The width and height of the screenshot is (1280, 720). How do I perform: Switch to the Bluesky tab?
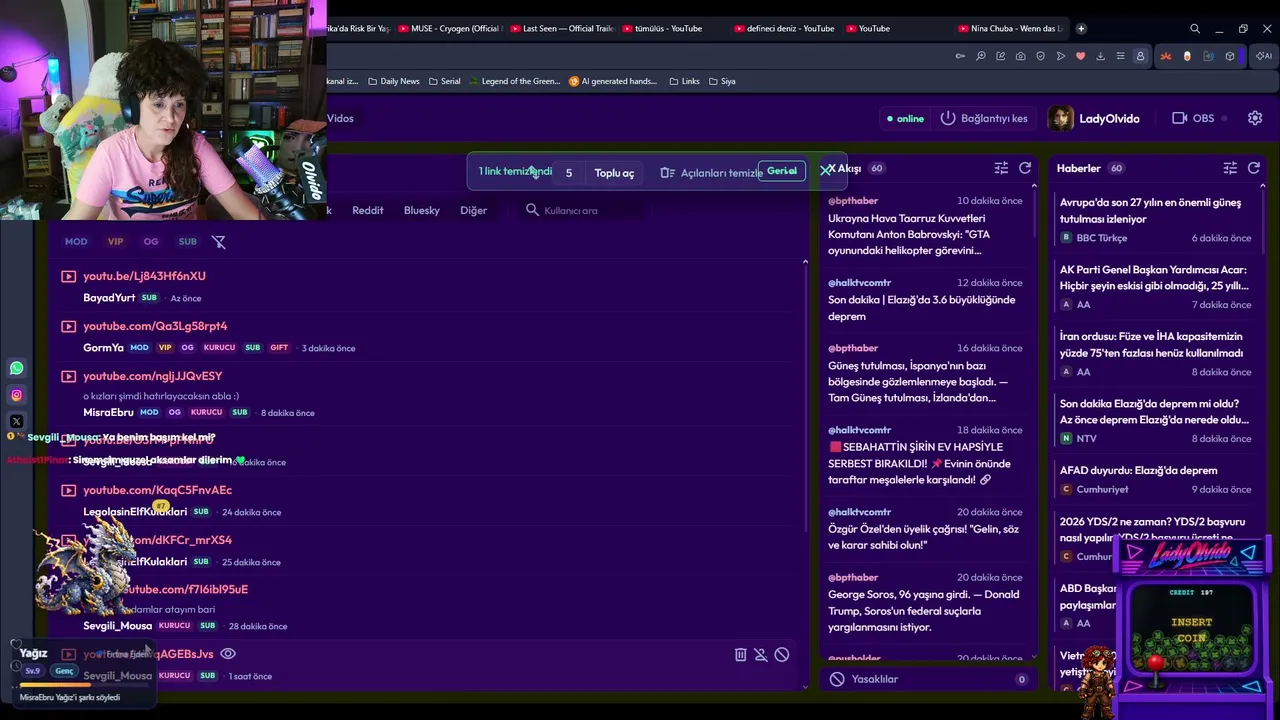coord(422,210)
